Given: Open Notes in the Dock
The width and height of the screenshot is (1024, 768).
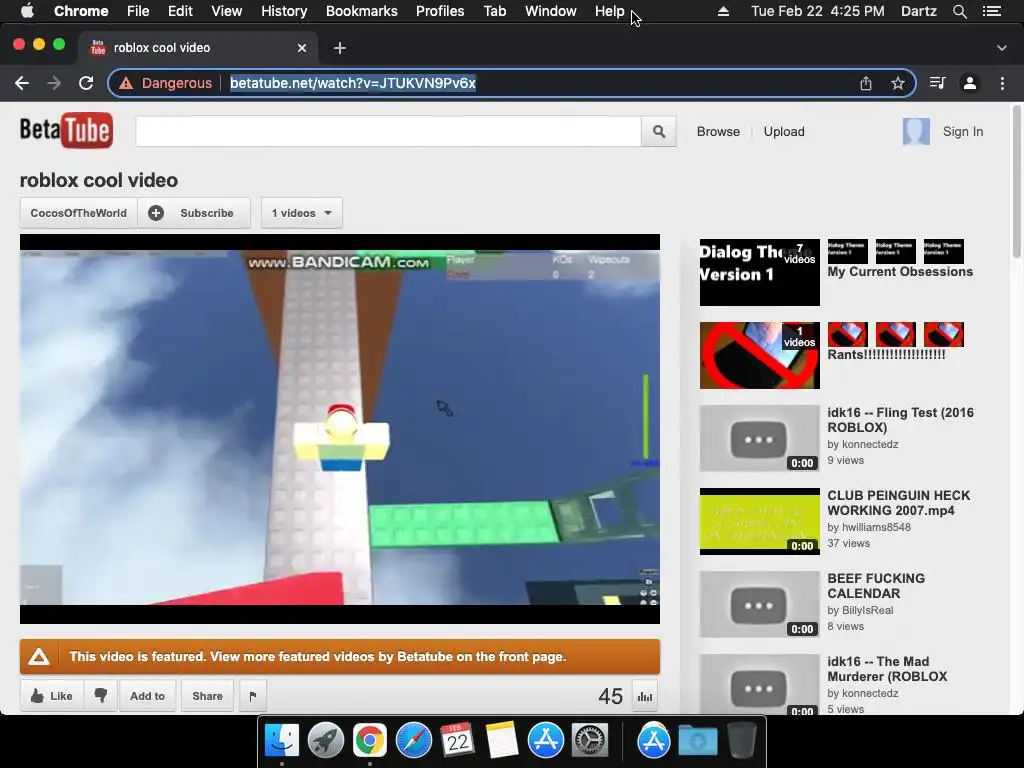Looking at the screenshot, I should pyautogui.click(x=502, y=741).
